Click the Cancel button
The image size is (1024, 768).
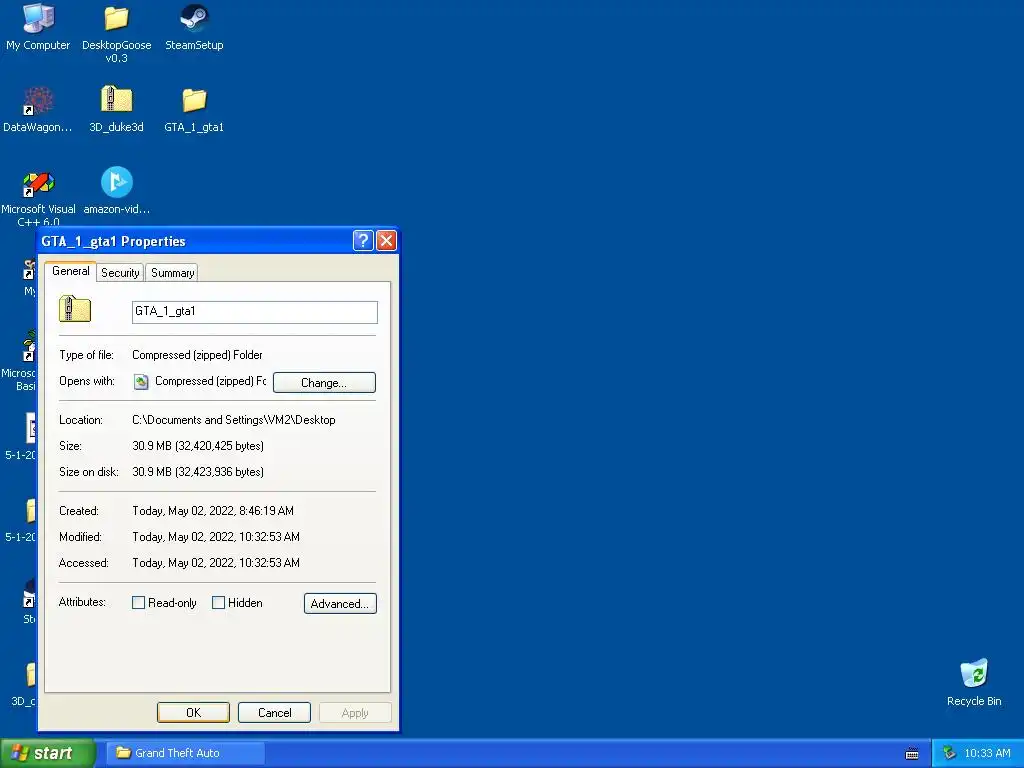click(x=274, y=712)
